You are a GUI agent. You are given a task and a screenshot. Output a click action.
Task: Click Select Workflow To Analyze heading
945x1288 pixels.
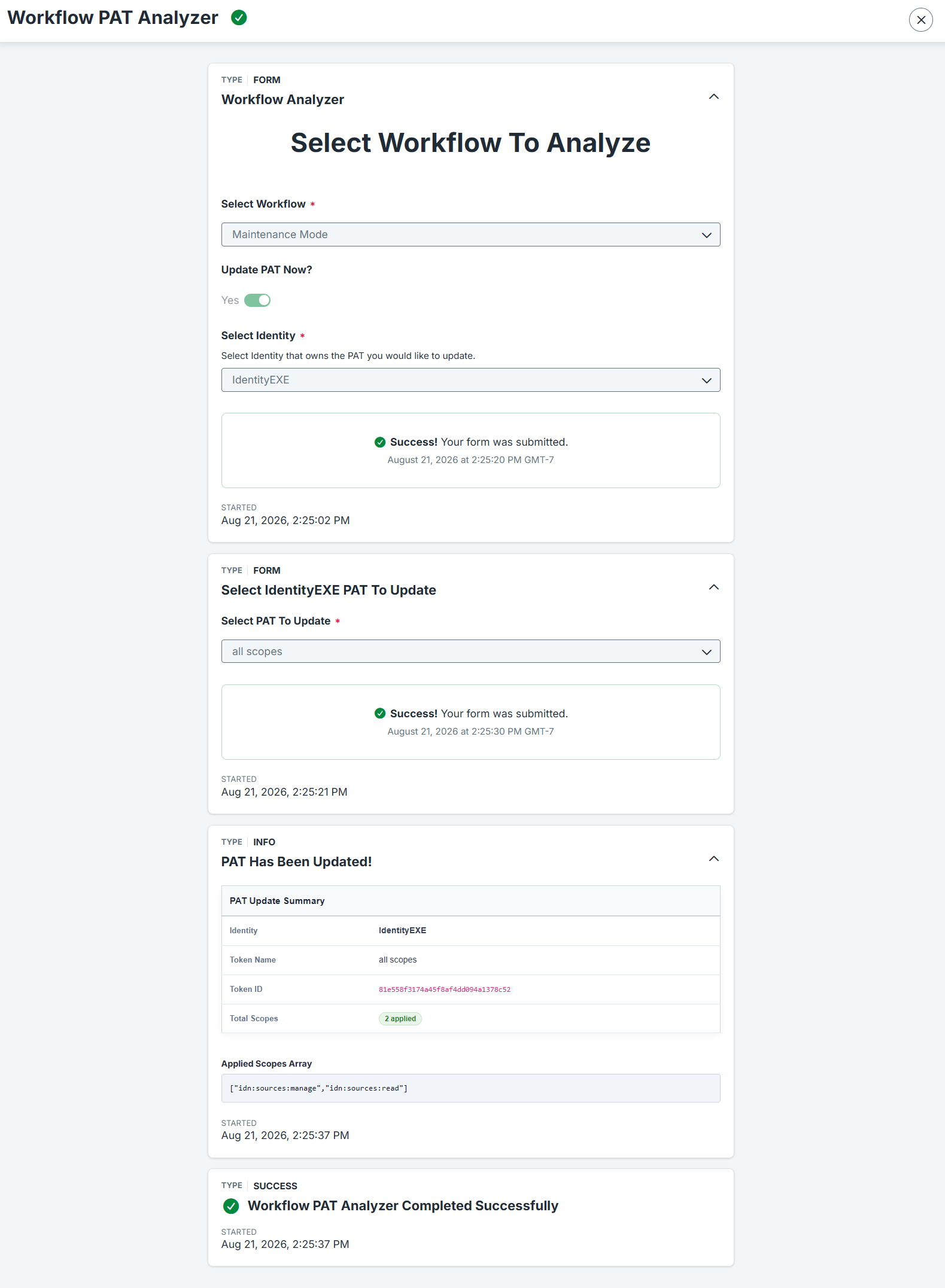coord(470,143)
